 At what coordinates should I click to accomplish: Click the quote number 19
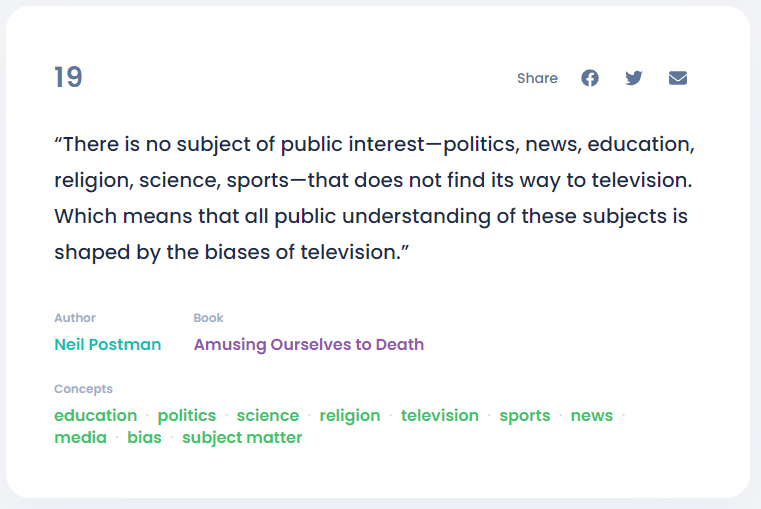(x=68, y=78)
